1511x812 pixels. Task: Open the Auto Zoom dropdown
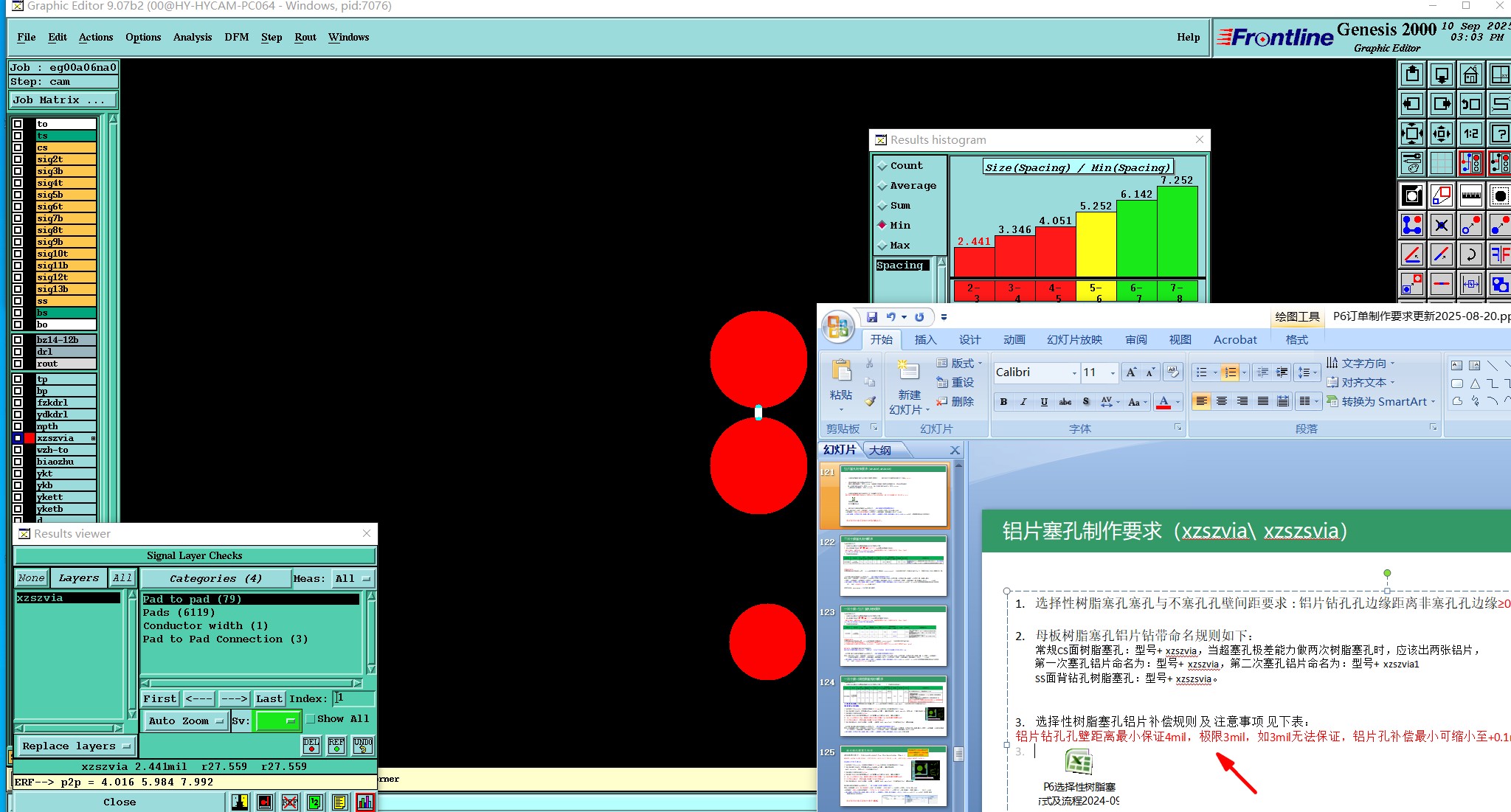point(186,721)
